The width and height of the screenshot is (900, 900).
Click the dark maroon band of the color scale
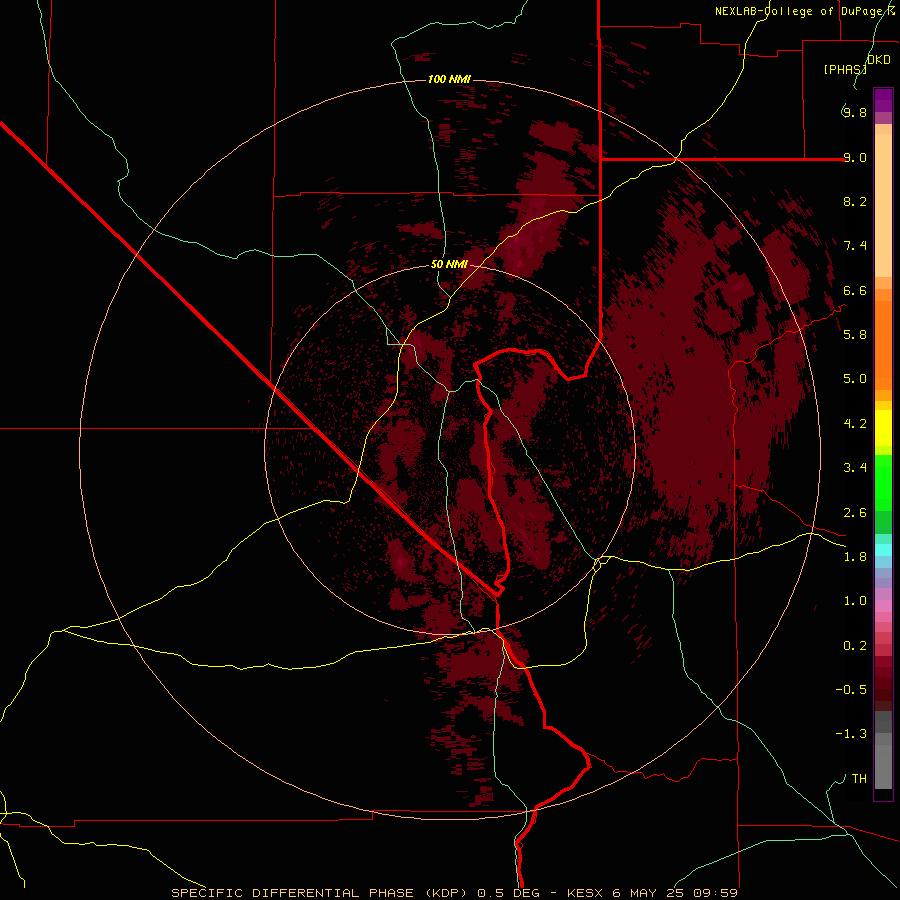pos(883,684)
